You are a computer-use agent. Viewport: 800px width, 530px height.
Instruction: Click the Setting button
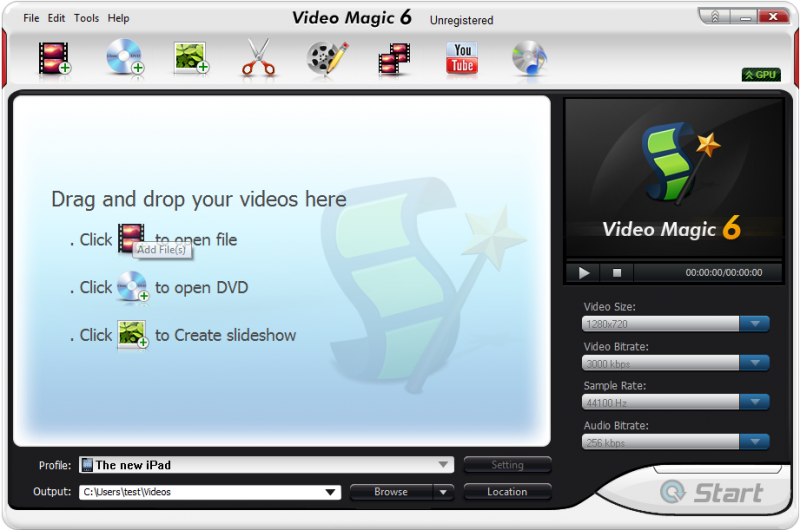point(507,465)
